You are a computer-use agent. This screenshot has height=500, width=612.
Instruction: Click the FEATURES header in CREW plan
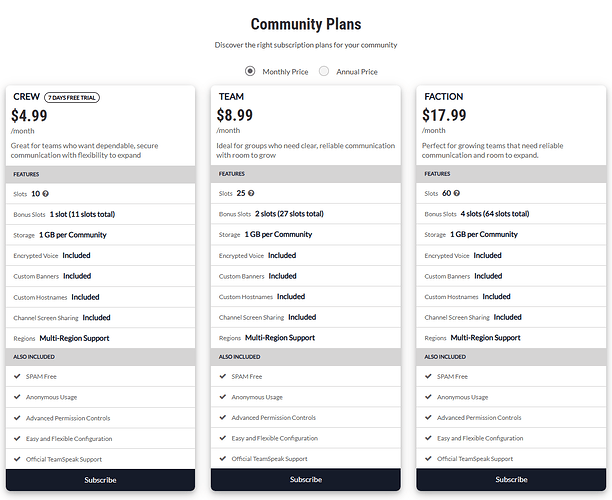pyautogui.click(x=25, y=173)
